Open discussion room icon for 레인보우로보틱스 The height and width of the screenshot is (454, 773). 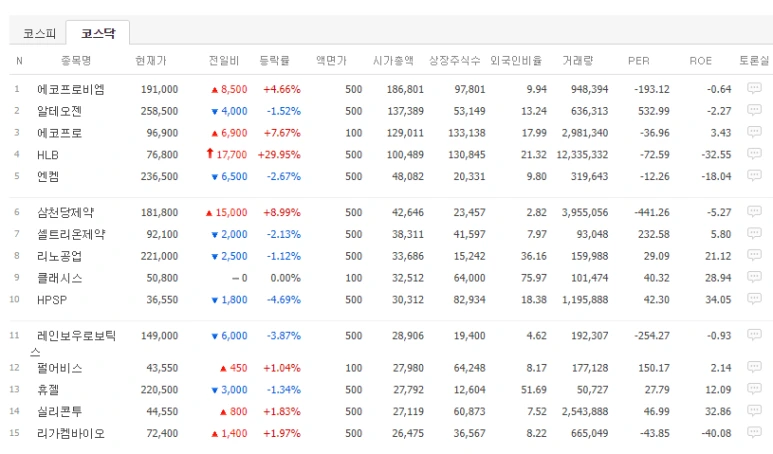754,335
